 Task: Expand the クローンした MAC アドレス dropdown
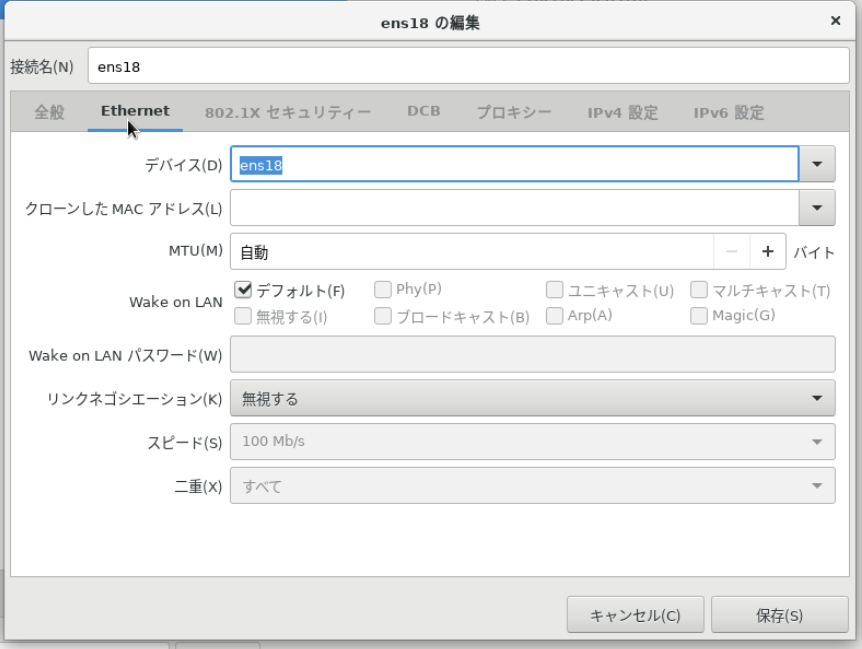click(815, 208)
